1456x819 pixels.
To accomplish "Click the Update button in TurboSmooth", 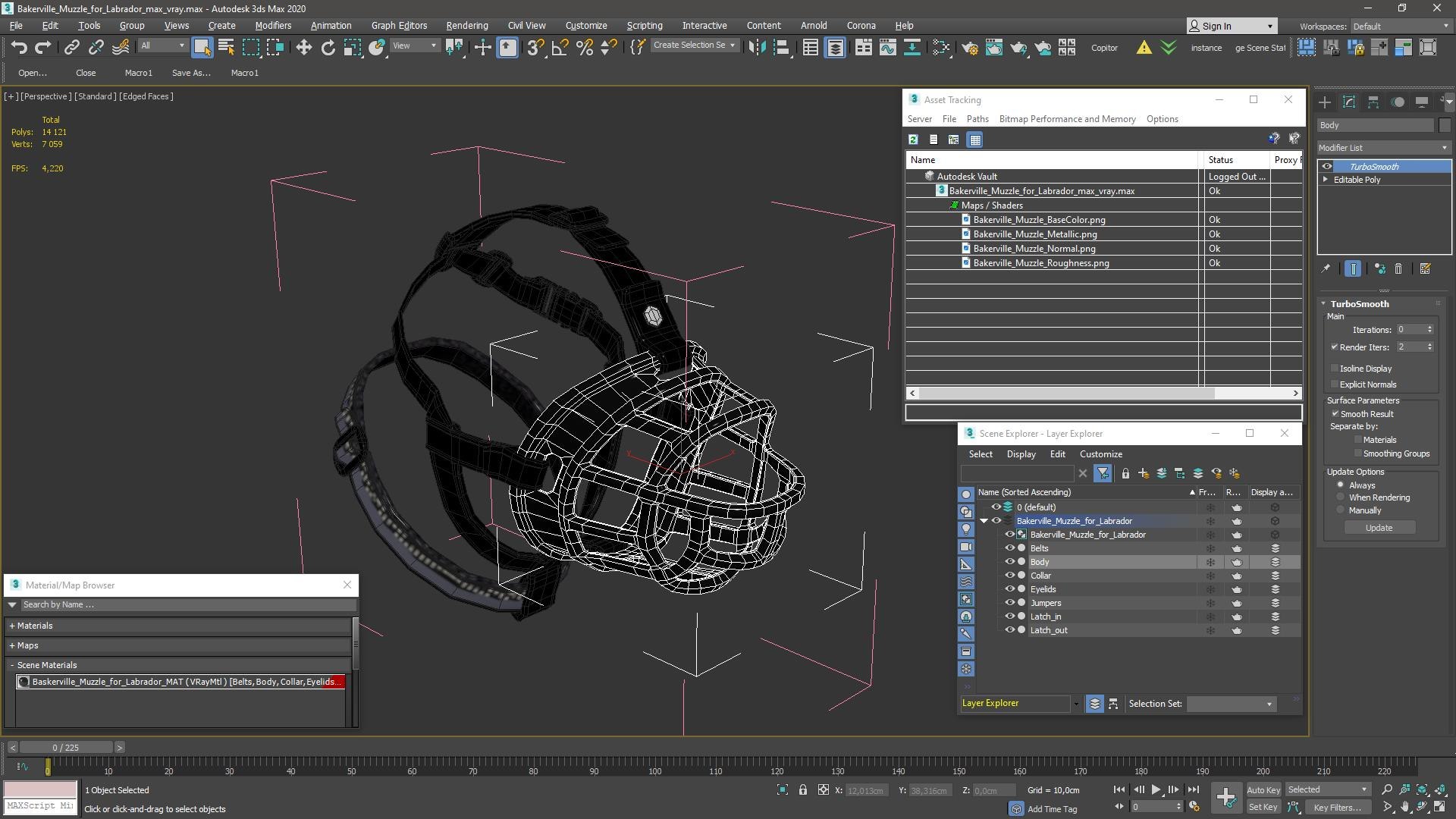I will (x=1379, y=528).
